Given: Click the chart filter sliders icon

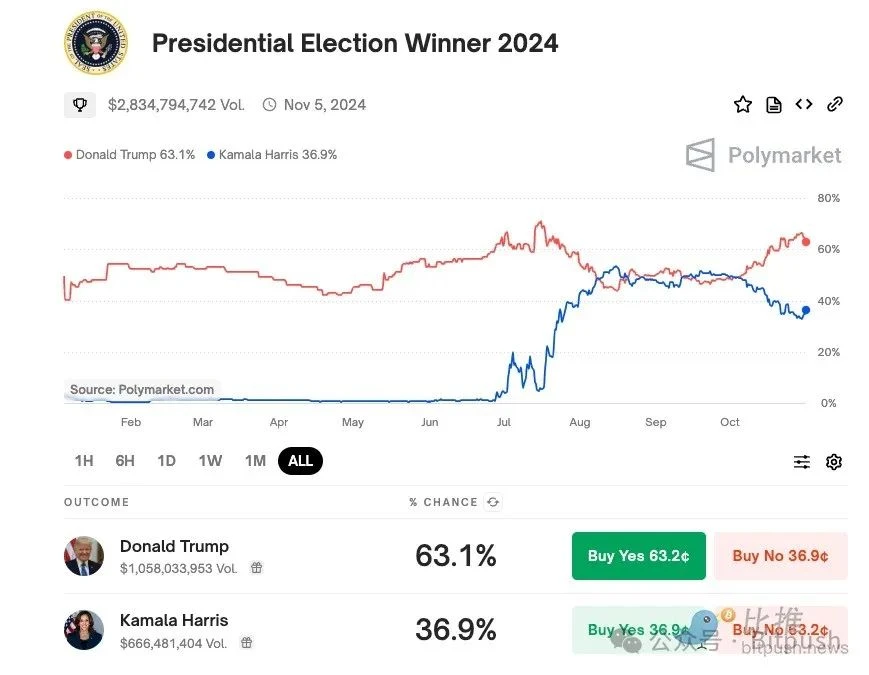Looking at the screenshot, I should pyautogui.click(x=802, y=461).
